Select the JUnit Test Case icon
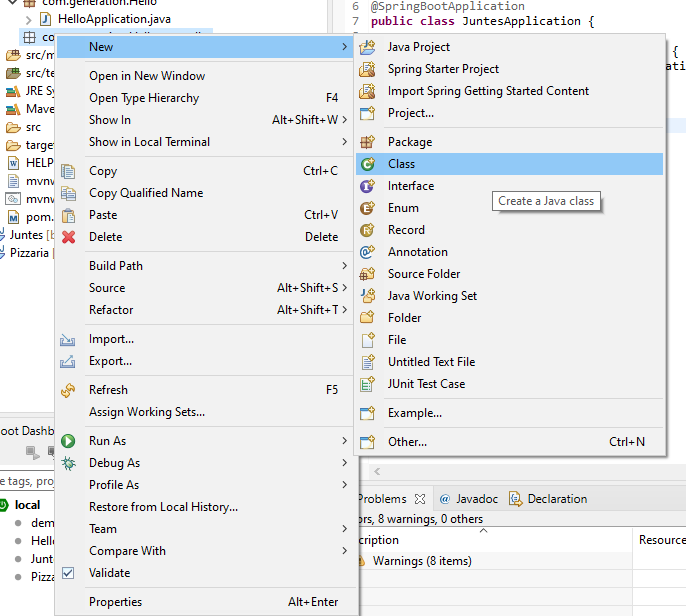This screenshot has height=616, width=686. 367,384
